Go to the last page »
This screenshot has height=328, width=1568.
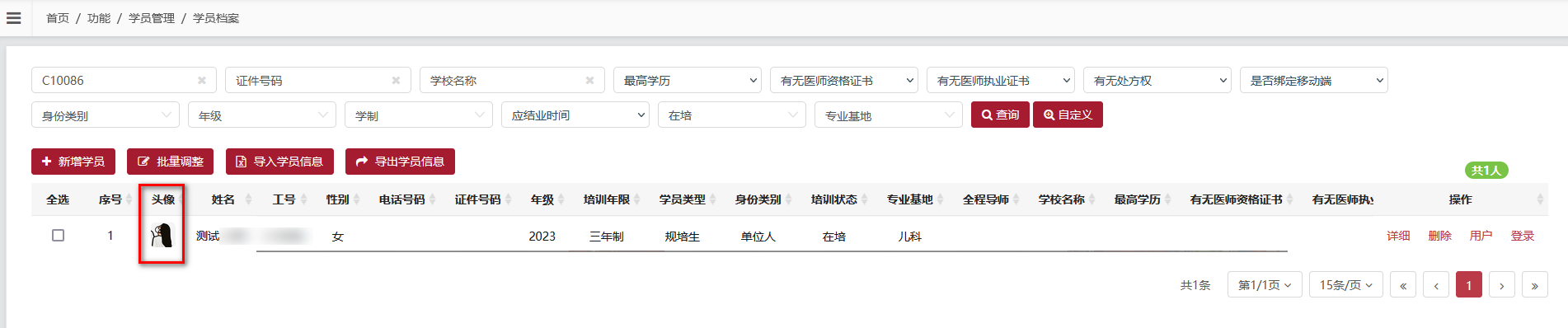1535,285
